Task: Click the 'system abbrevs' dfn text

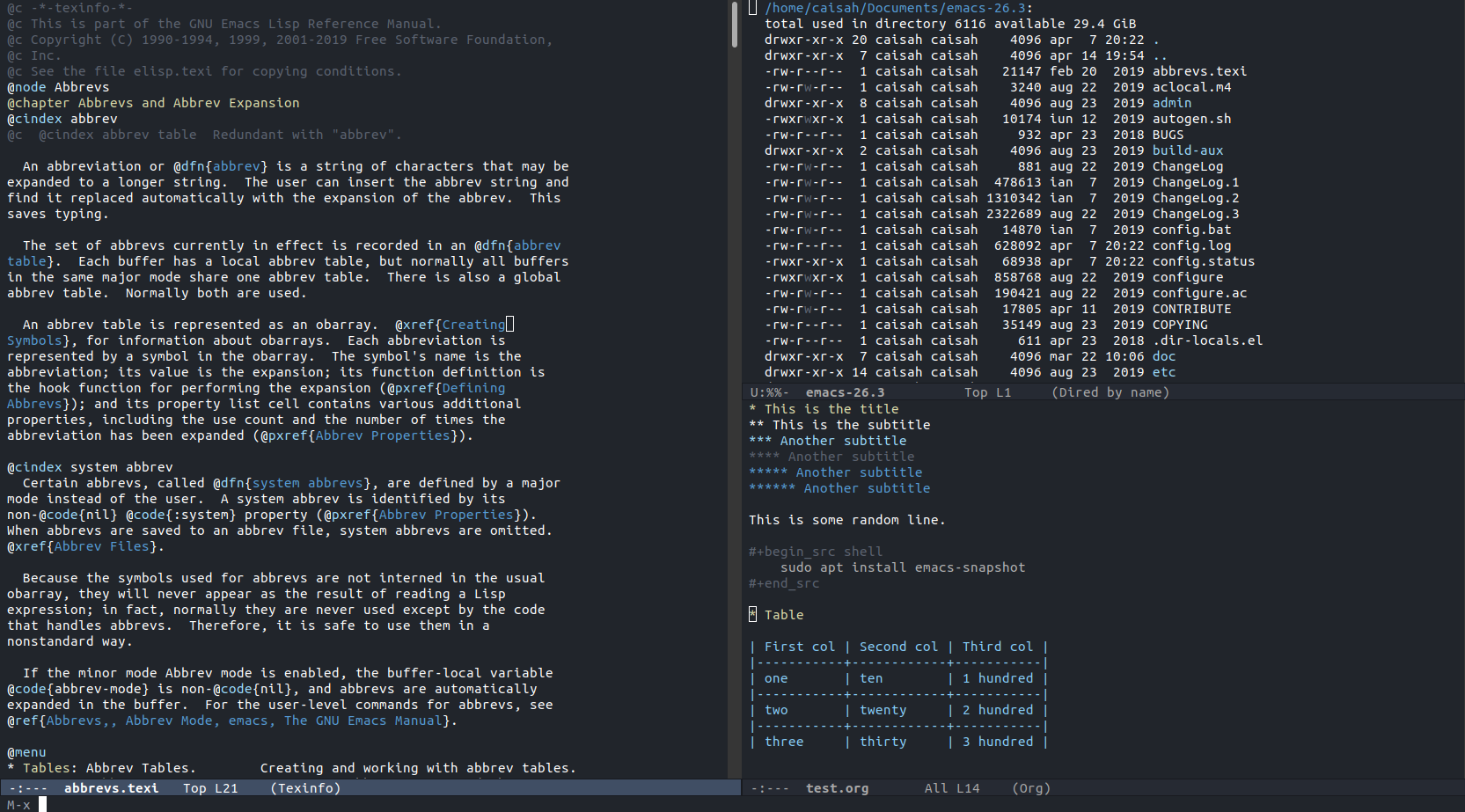Action: tap(307, 483)
